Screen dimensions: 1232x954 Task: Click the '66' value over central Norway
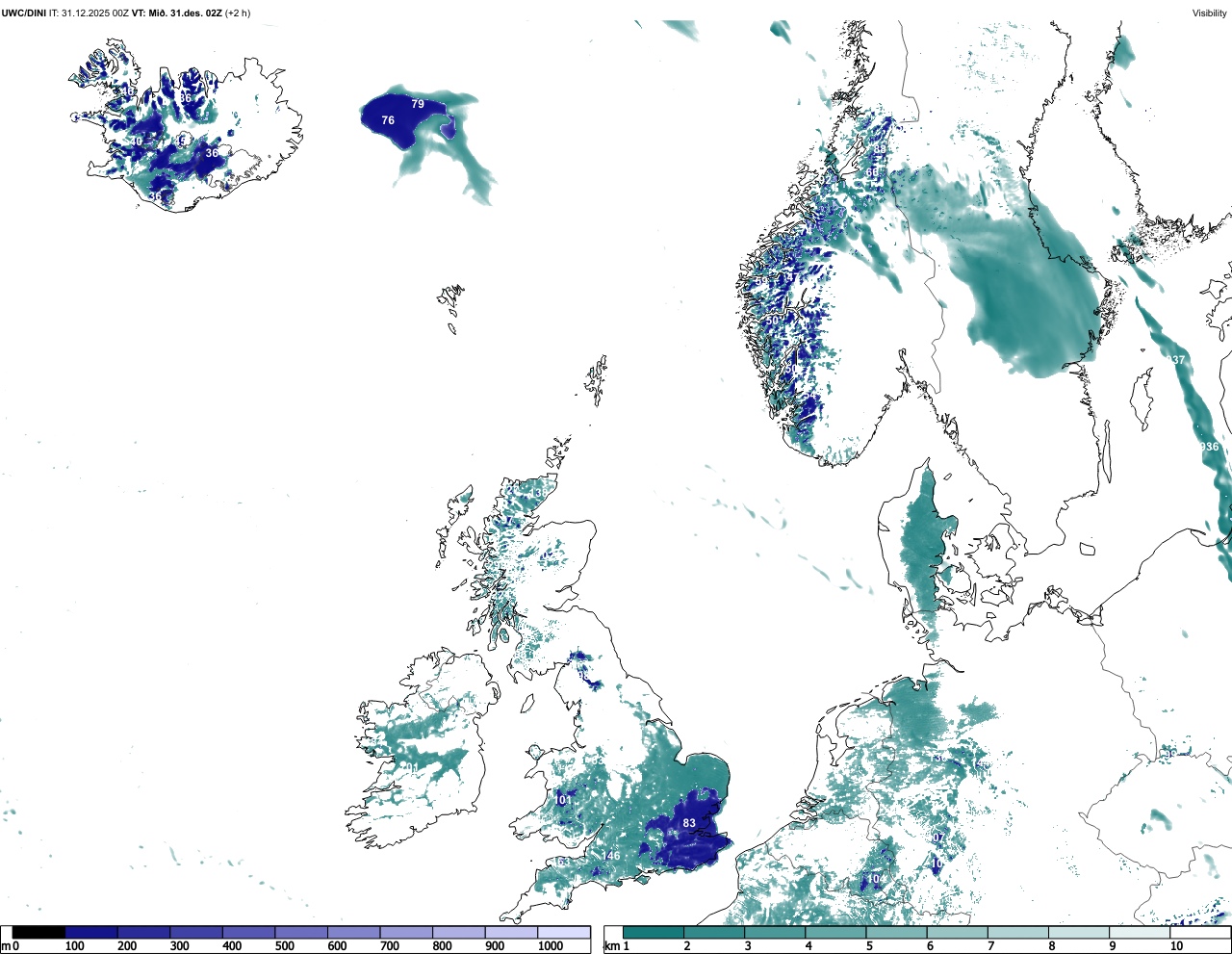[872, 173]
